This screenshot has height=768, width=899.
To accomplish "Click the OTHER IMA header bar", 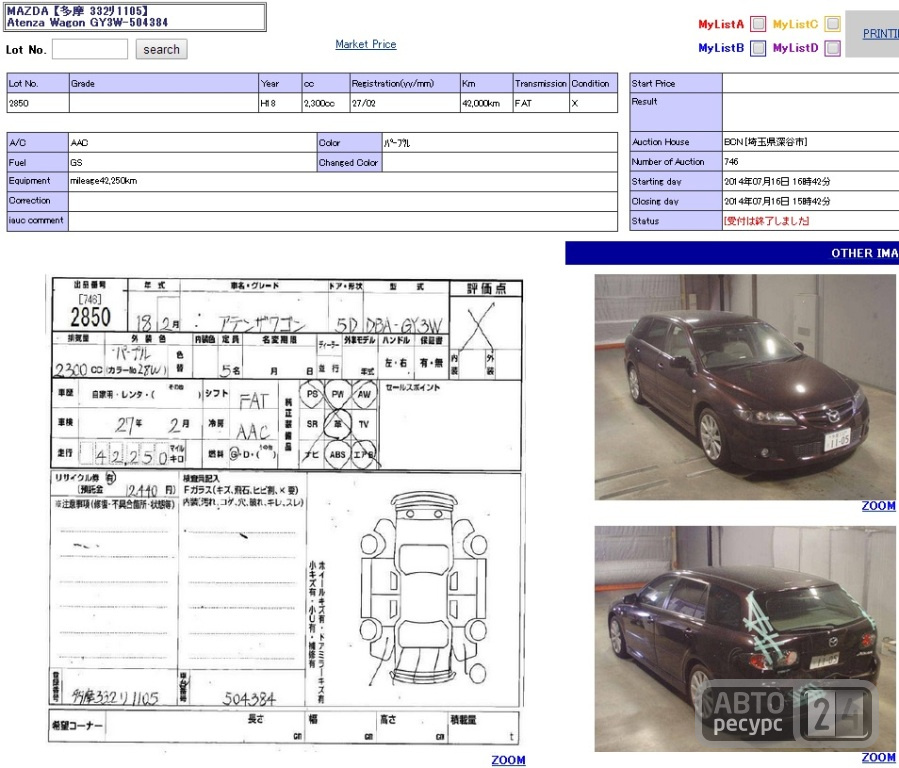I will click(x=732, y=253).
